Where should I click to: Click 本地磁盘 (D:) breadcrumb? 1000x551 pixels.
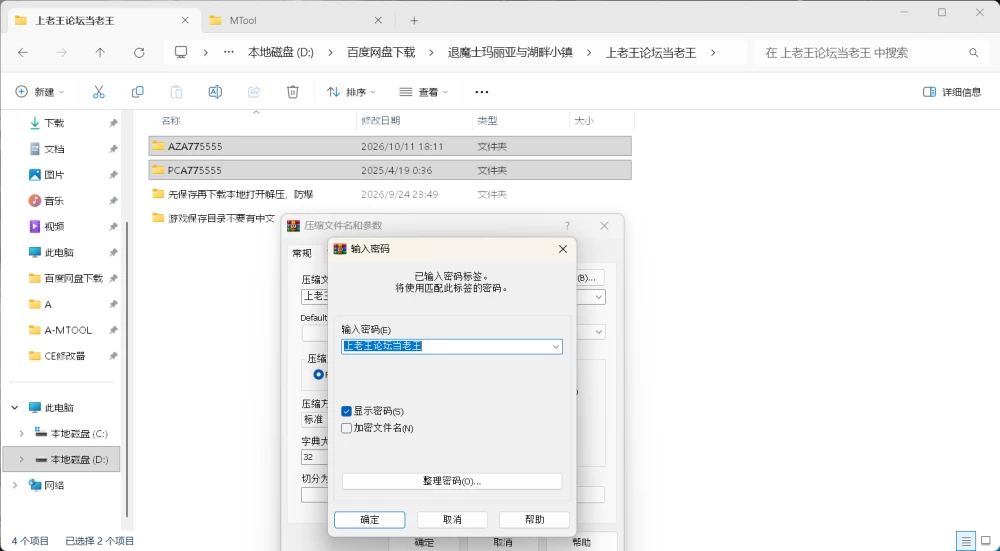coord(281,53)
